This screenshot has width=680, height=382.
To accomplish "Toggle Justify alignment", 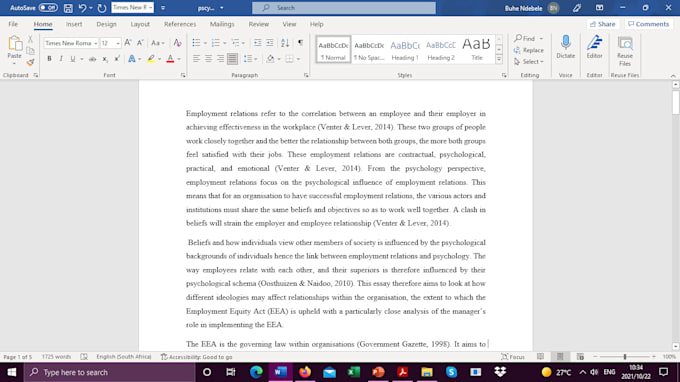I will tap(232, 59).
